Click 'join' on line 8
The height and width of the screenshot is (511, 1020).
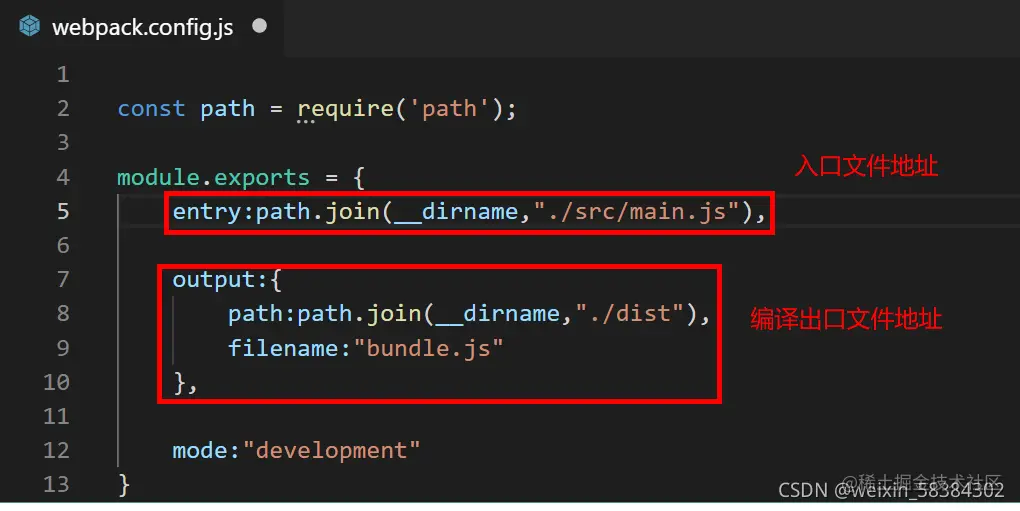click(x=394, y=313)
